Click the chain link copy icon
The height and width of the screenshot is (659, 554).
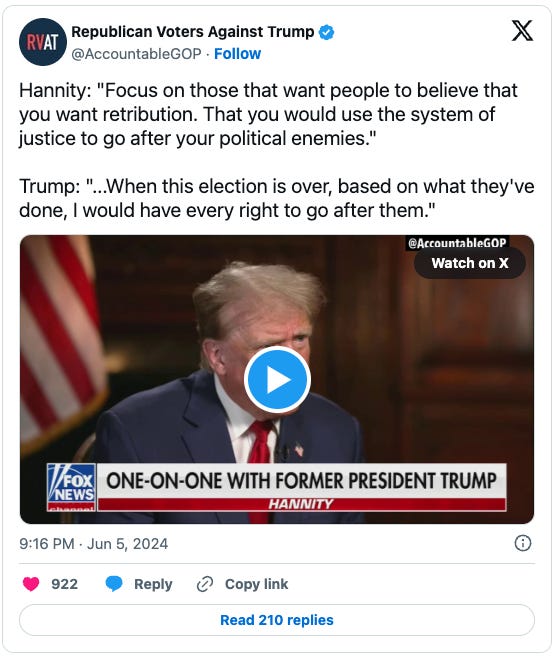pos(205,584)
